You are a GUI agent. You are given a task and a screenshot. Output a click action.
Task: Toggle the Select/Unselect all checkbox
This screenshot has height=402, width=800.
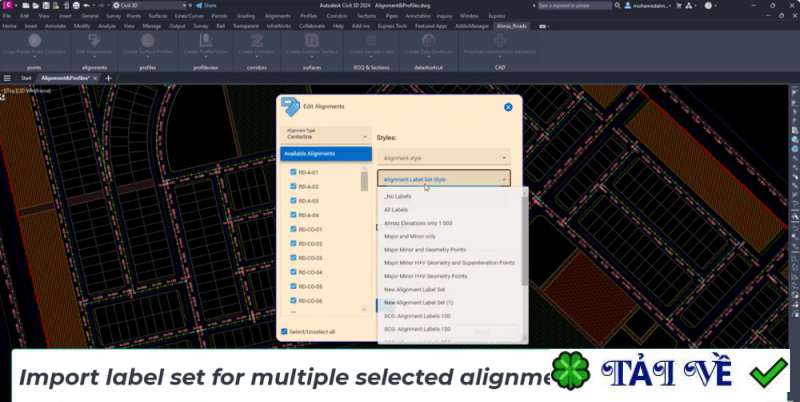[x=284, y=331]
